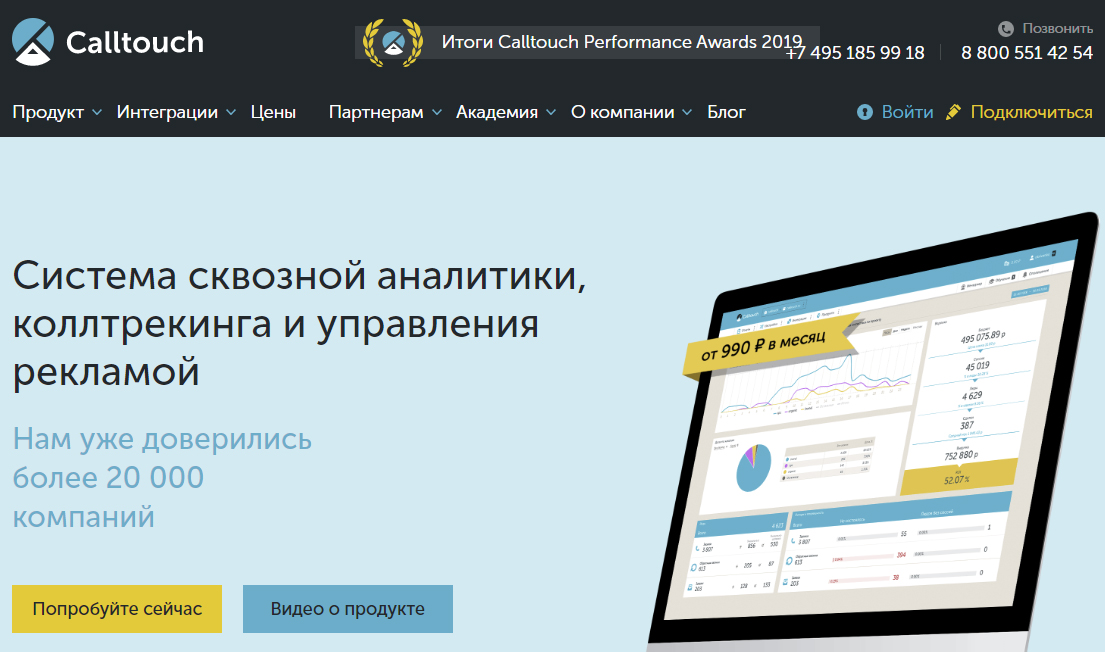The height and width of the screenshot is (652, 1105).
Task: Open the Интеграции menu
Action: click(x=167, y=112)
